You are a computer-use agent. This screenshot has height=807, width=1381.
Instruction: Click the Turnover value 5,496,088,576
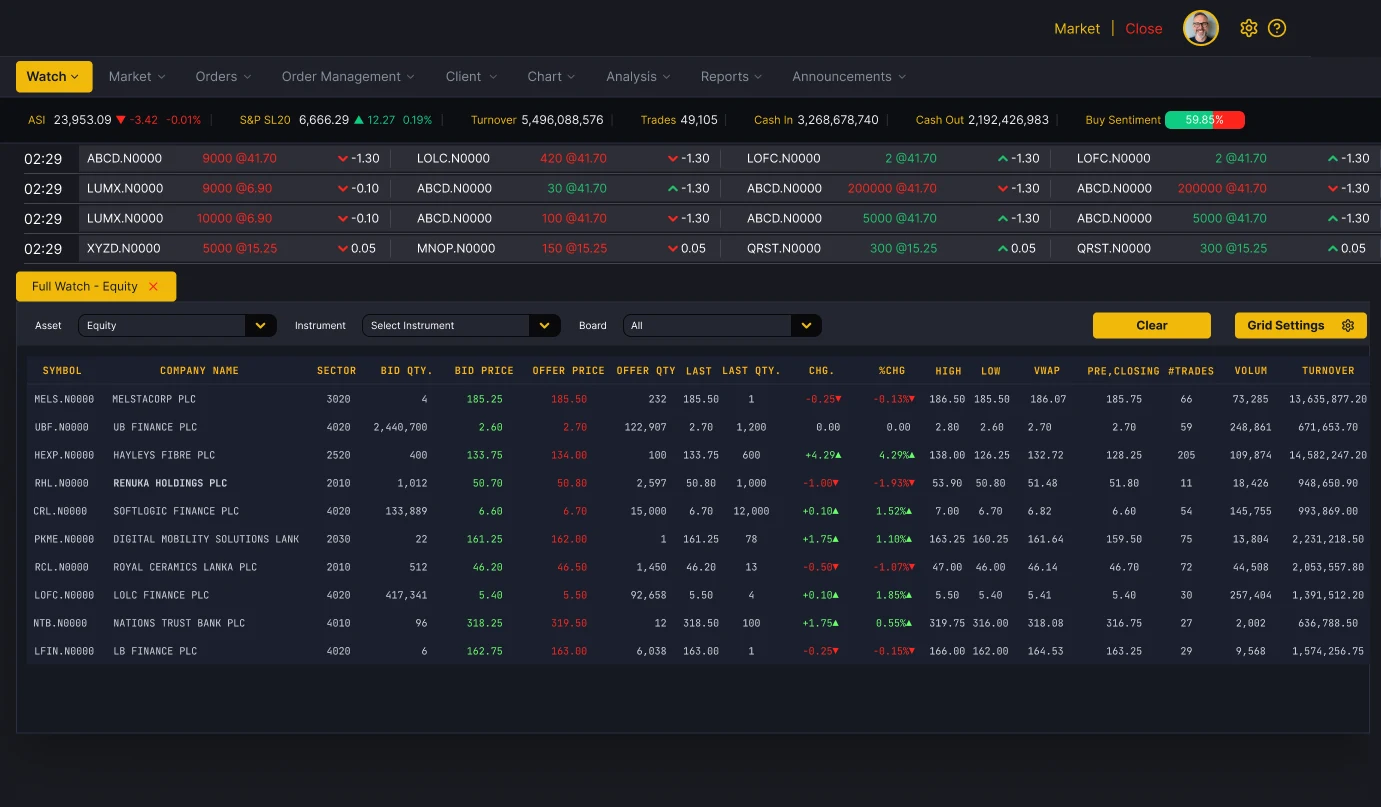(x=562, y=120)
